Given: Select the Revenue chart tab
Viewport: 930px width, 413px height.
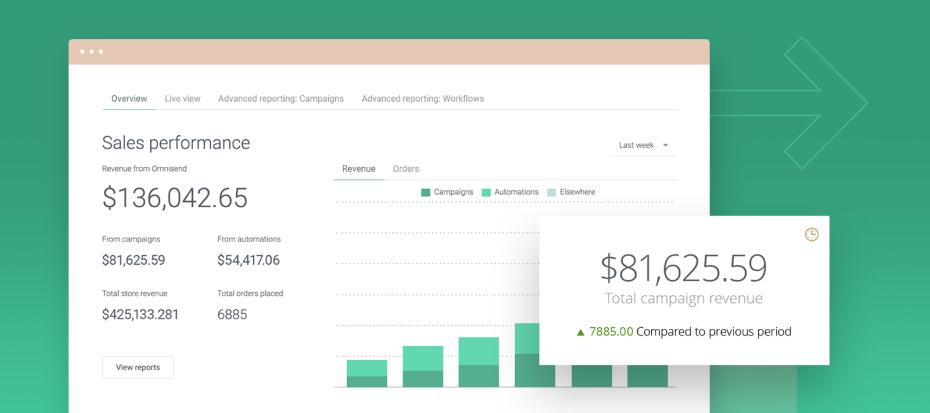Looking at the screenshot, I should click(x=358, y=169).
